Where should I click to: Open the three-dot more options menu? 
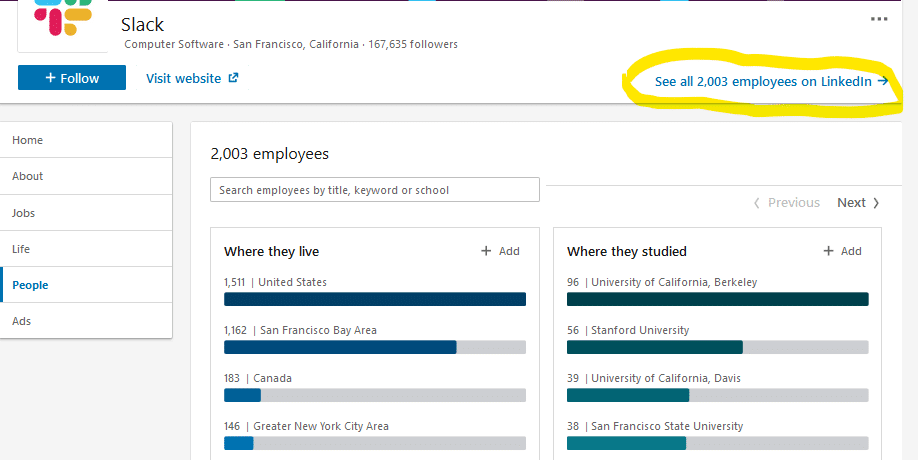(x=879, y=19)
